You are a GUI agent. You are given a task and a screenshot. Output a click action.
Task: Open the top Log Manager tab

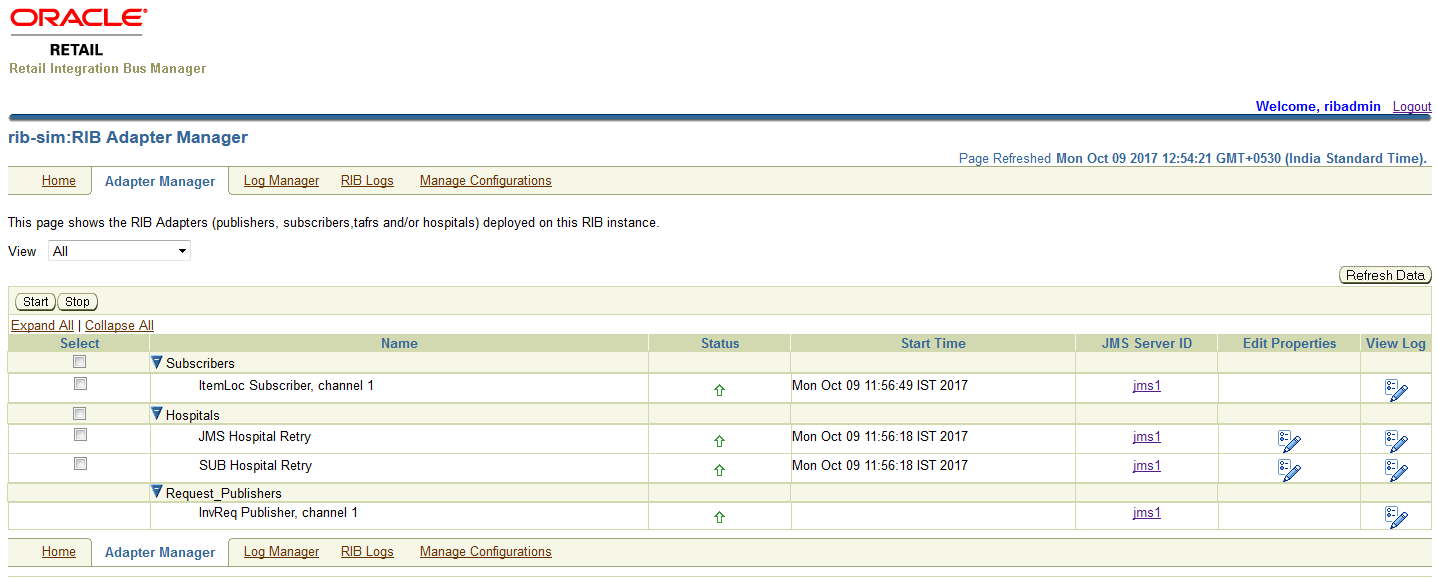click(x=281, y=181)
